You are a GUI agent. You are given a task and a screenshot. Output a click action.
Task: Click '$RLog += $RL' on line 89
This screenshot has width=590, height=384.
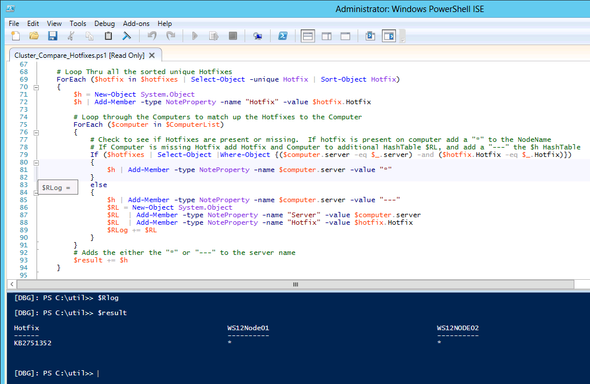tap(132, 230)
